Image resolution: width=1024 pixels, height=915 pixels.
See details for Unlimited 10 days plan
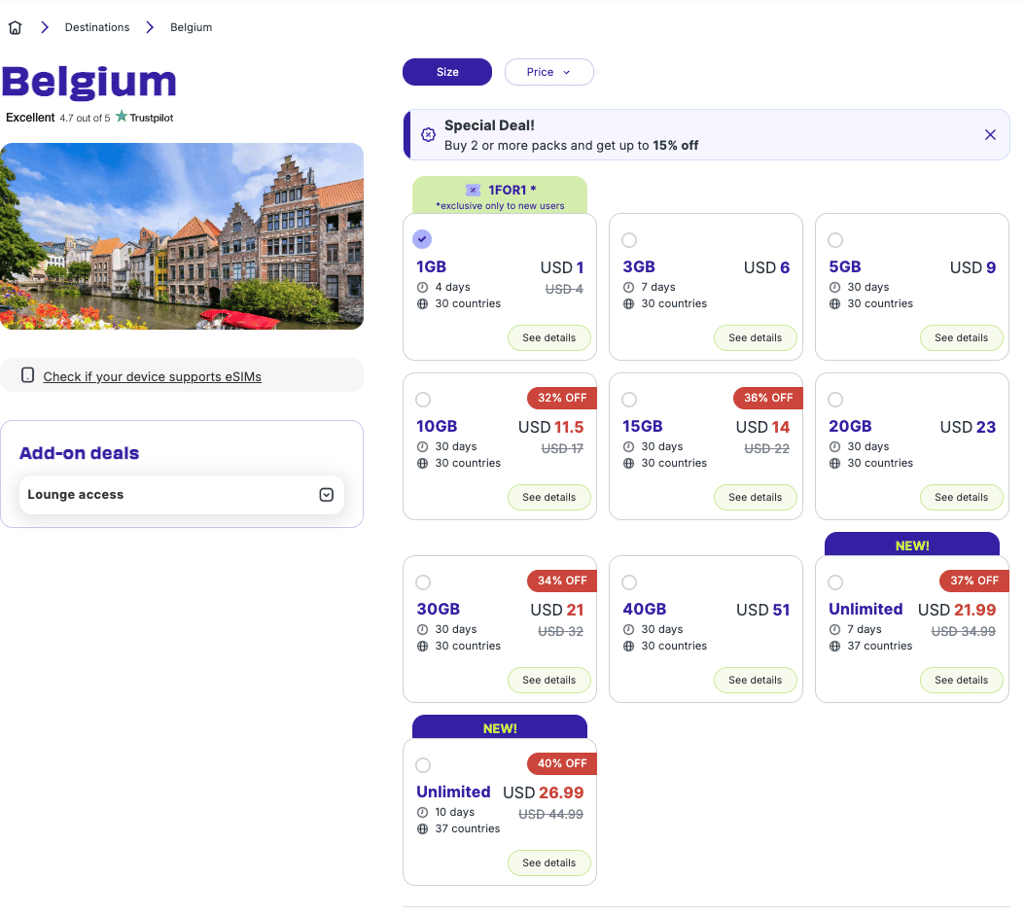tap(549, 863)
